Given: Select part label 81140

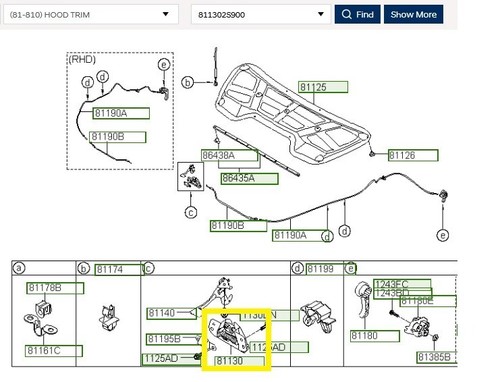Looking at the screenshot, I should (172, 313).
